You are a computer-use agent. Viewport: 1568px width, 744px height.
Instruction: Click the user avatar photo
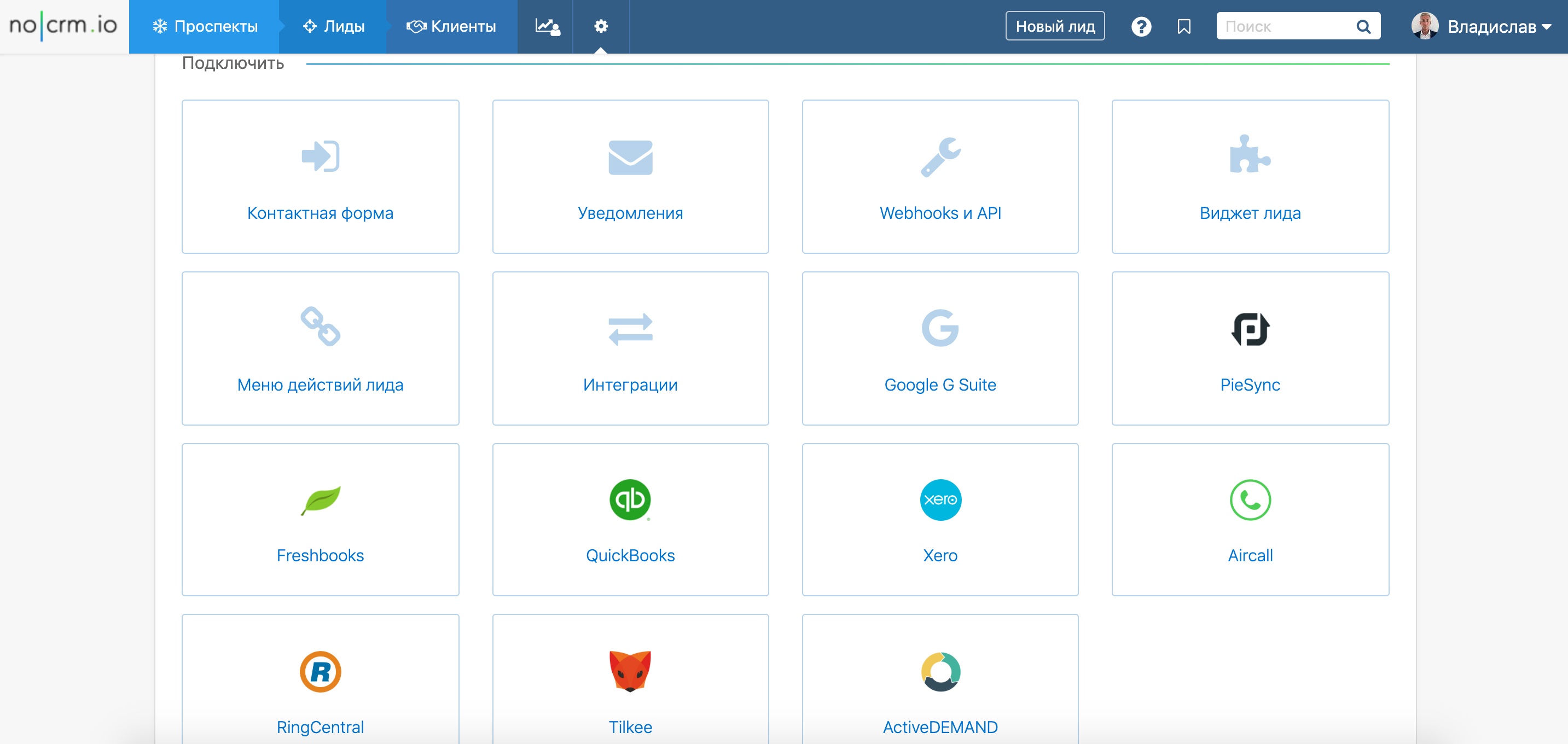point(1424,26)
